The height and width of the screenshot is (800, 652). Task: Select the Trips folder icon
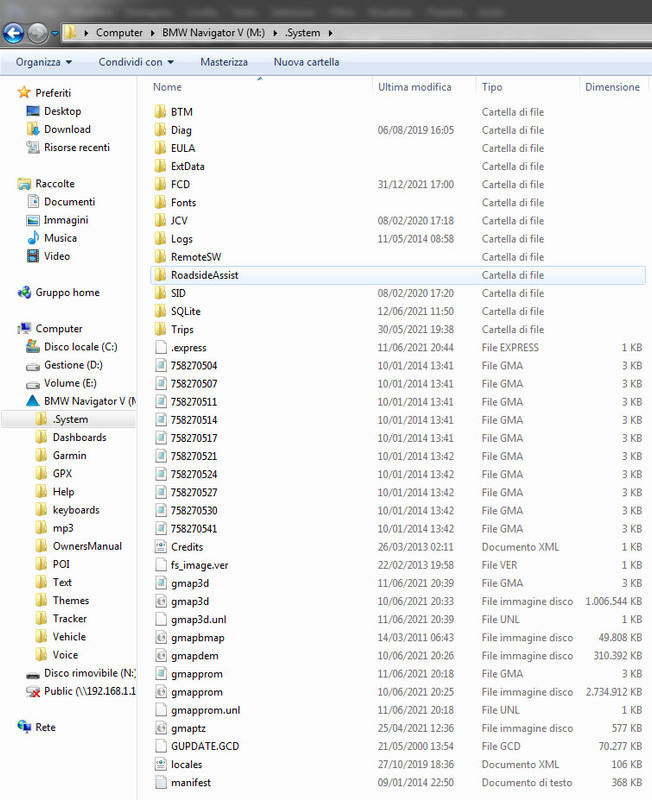pos(160,329)
